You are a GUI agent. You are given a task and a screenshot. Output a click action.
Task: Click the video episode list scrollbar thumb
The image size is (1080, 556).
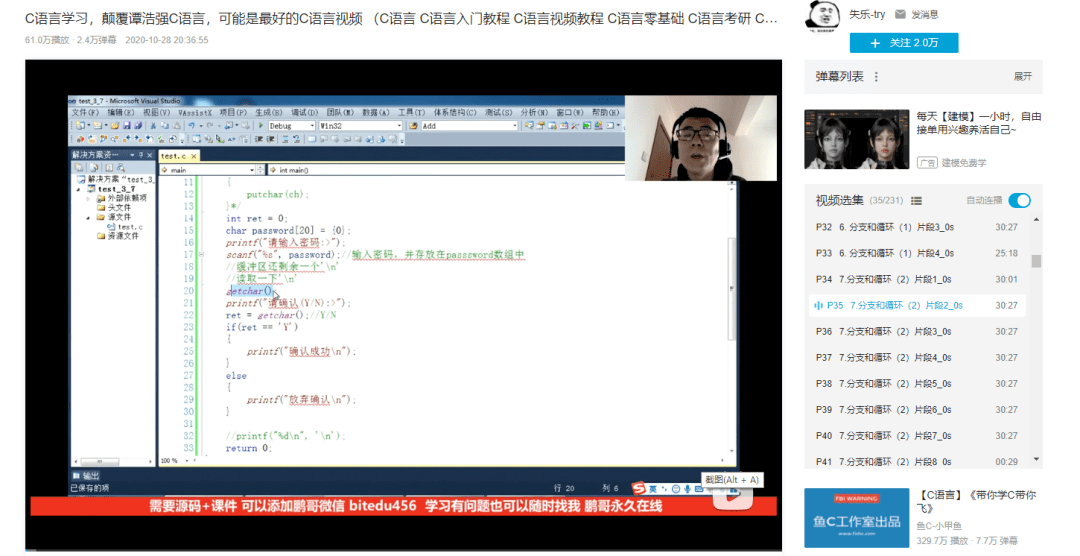[x=1036, y=261]
